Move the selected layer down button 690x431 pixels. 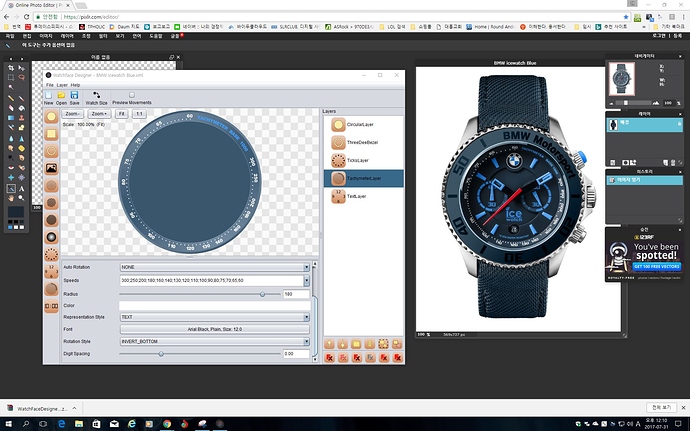pos(343,344)
